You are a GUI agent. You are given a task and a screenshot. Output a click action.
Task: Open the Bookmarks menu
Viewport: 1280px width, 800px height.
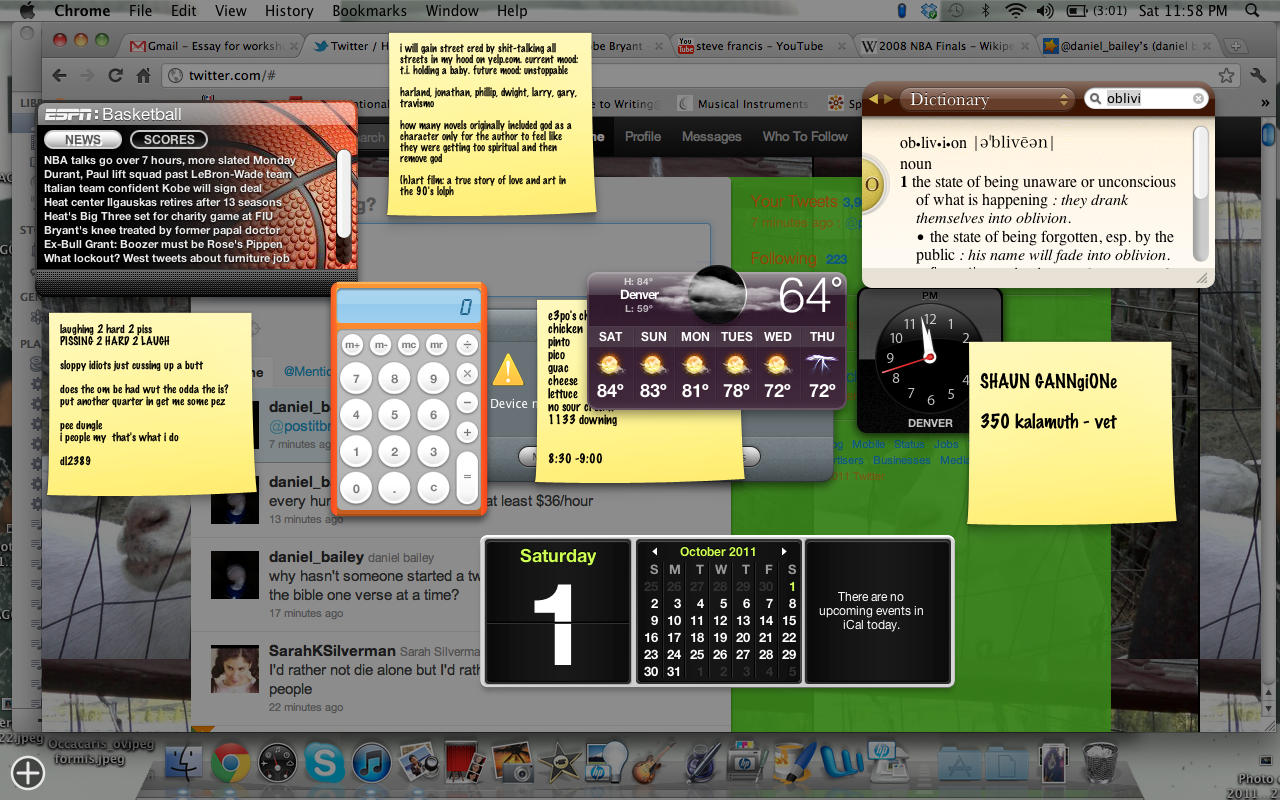click(370, 11)
